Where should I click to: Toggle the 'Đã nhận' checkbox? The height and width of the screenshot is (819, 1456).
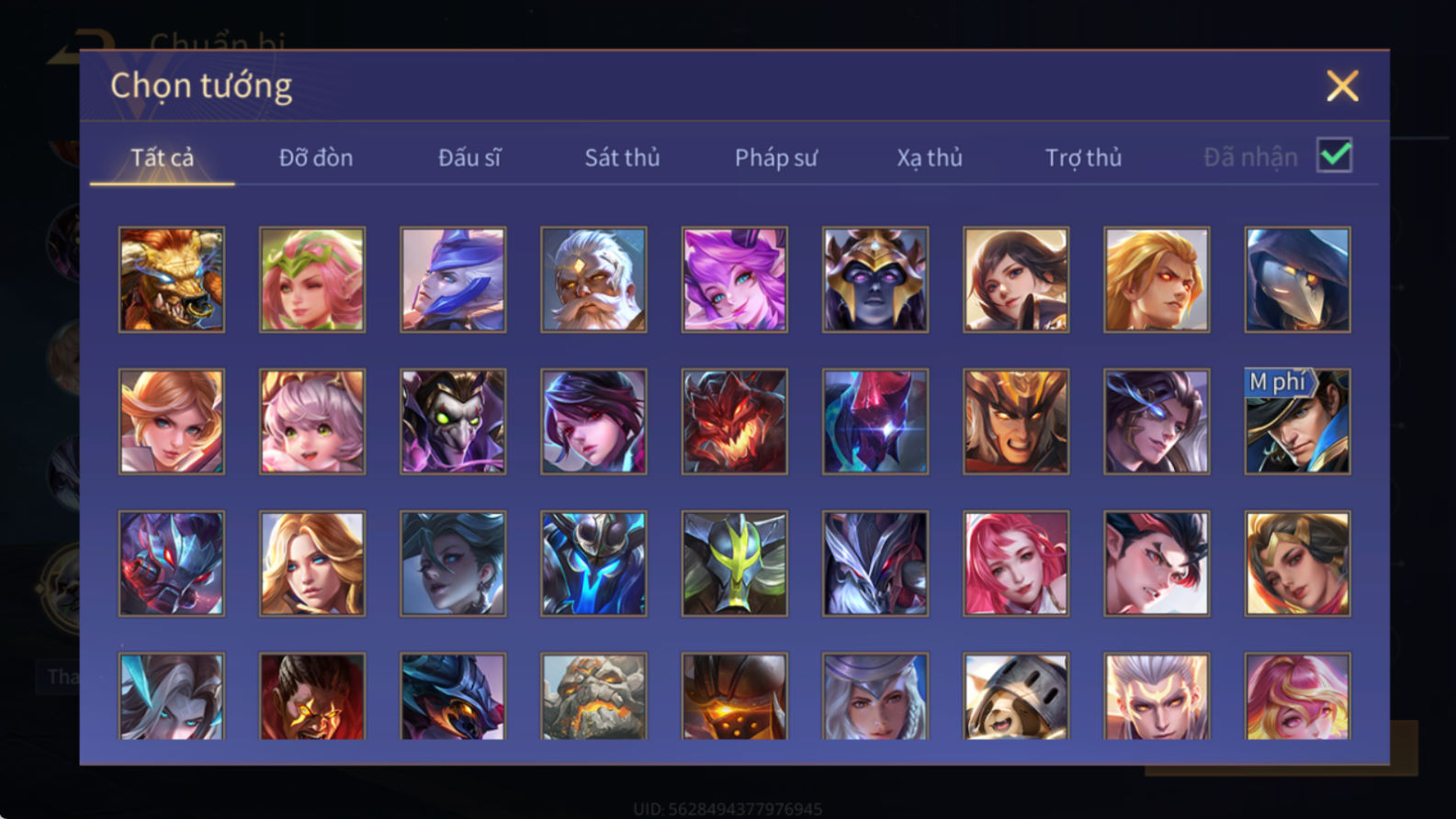pos(1334,155)
